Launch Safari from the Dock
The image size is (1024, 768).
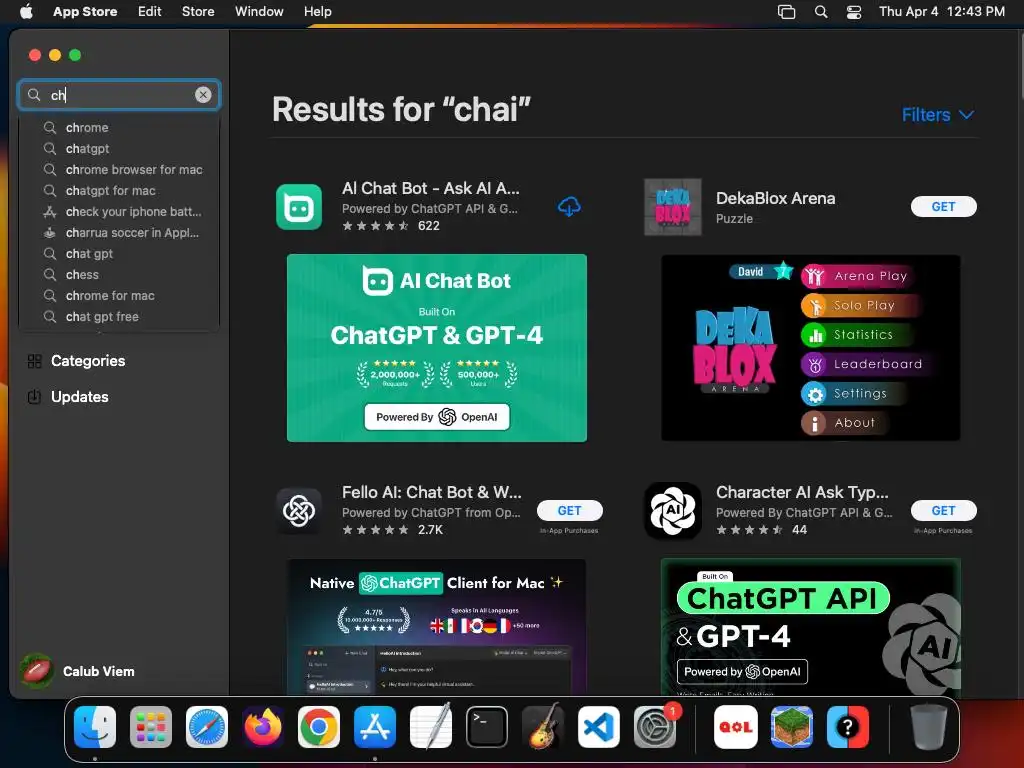pyautogui.click(x=207, y=727)
